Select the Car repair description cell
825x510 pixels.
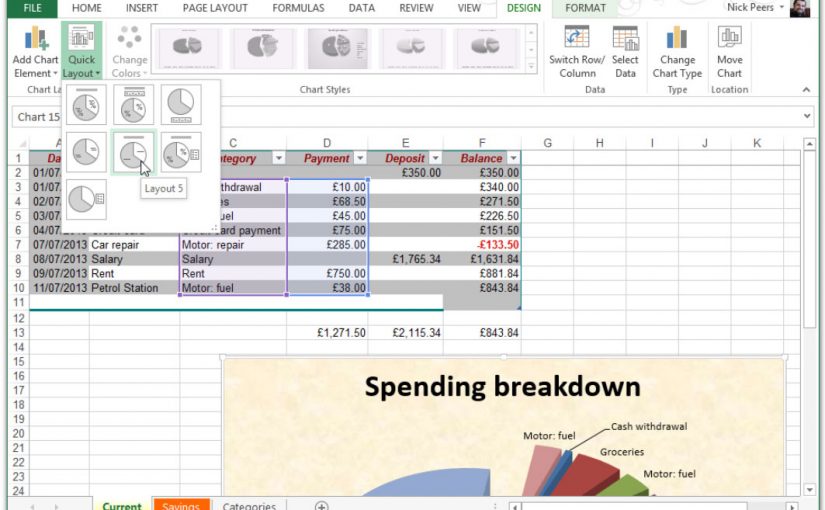[134, 245]
